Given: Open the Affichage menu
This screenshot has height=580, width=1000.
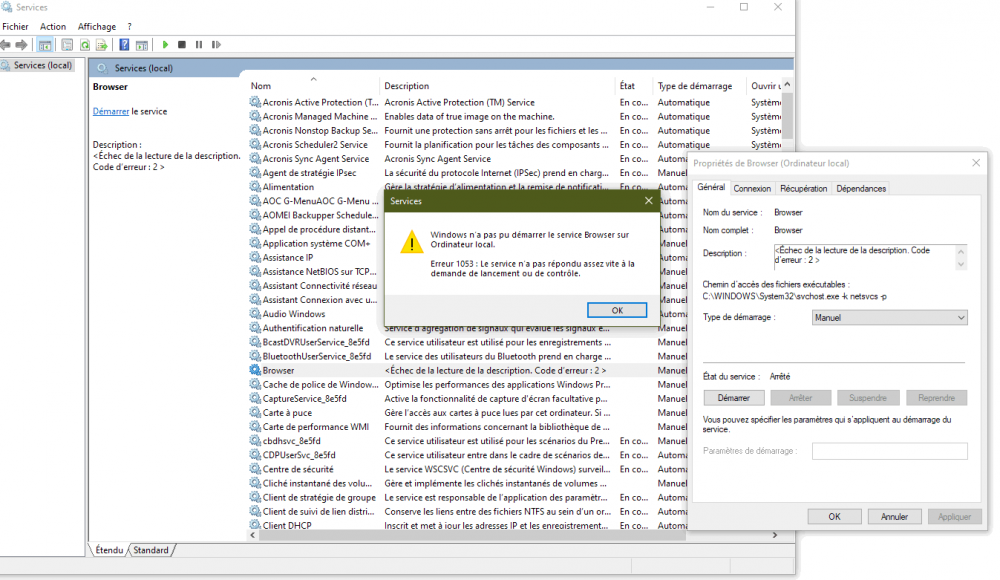Looking at the screenshot, I should coord(96,26).
